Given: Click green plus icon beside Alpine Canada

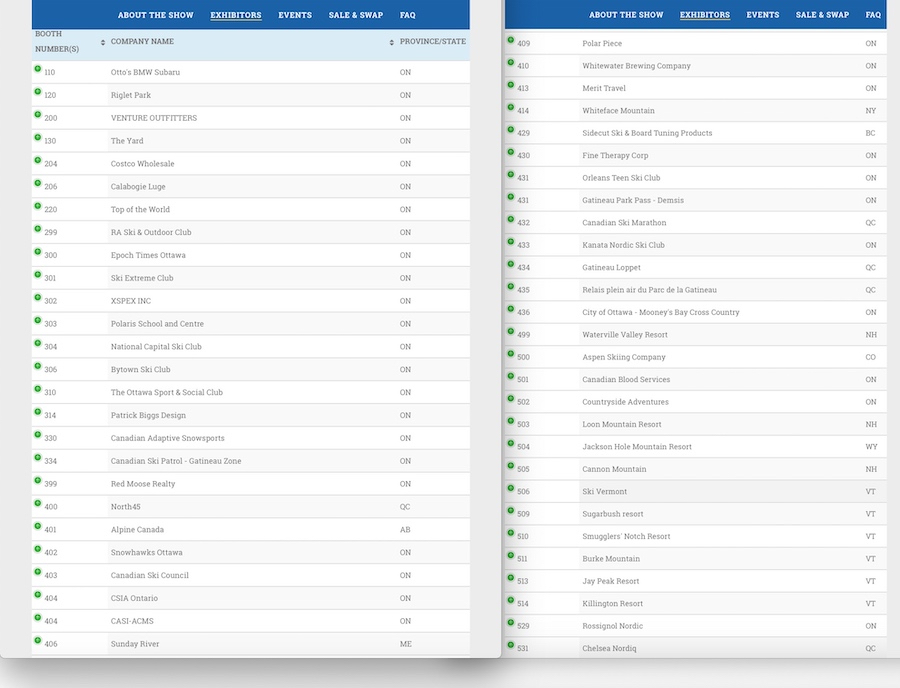Looking at the screenshot, I should tap(38, 526).
